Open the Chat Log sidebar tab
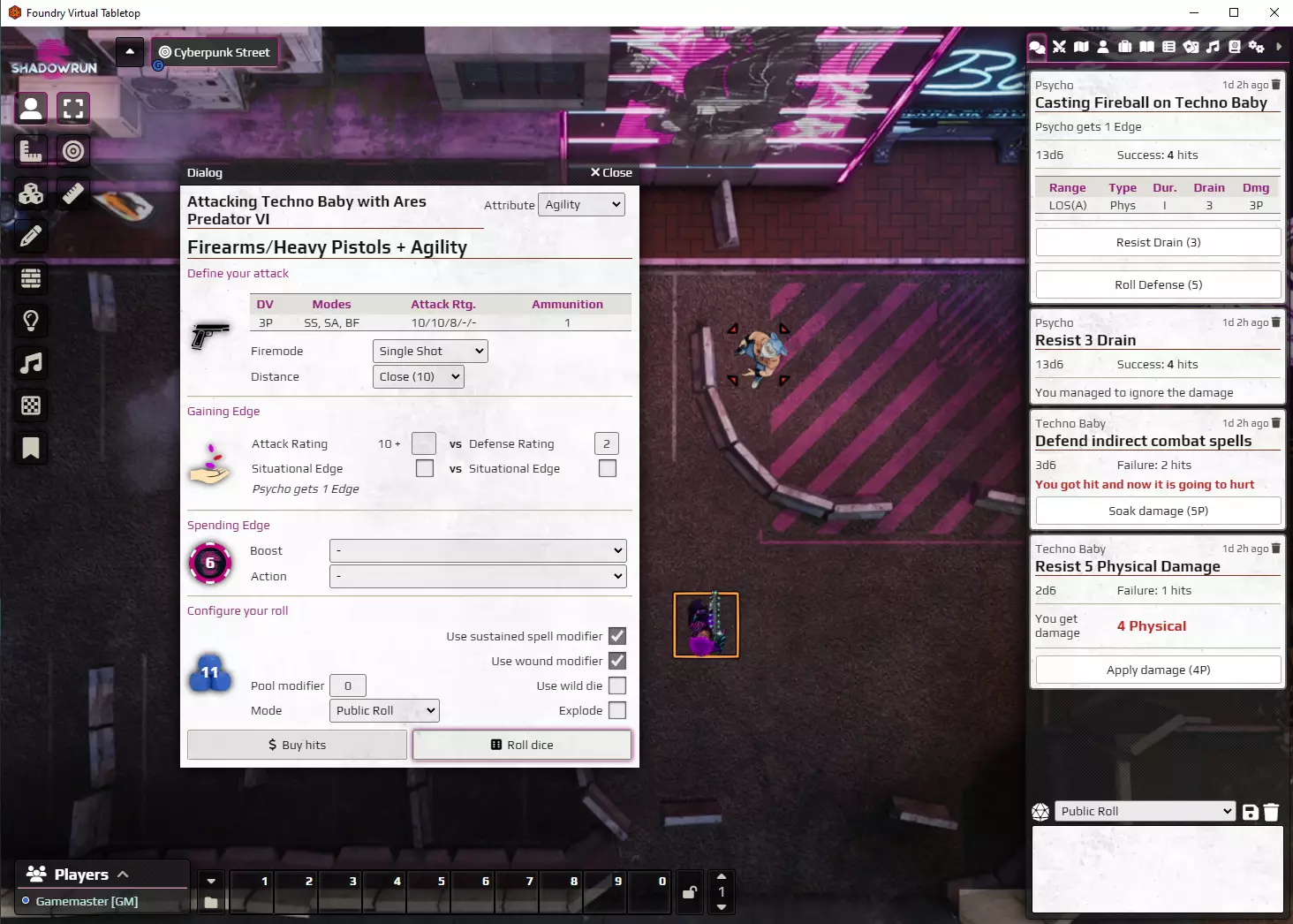1293x924 pixels. (x=1038, y=47)
